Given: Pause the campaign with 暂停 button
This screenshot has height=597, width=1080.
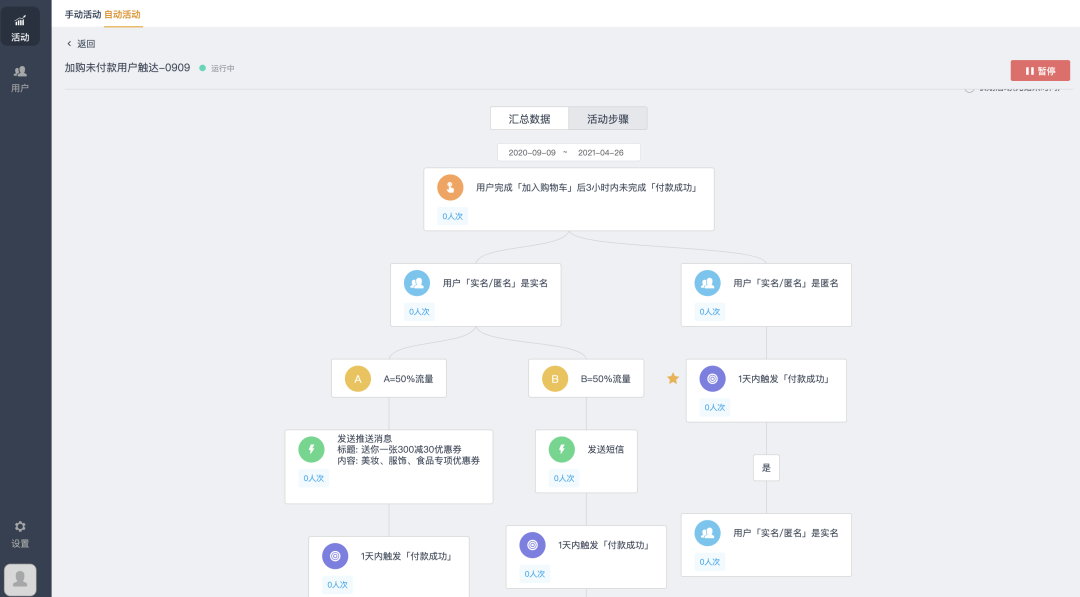Looking at the screenshot, I should (x=1040, y=71).
